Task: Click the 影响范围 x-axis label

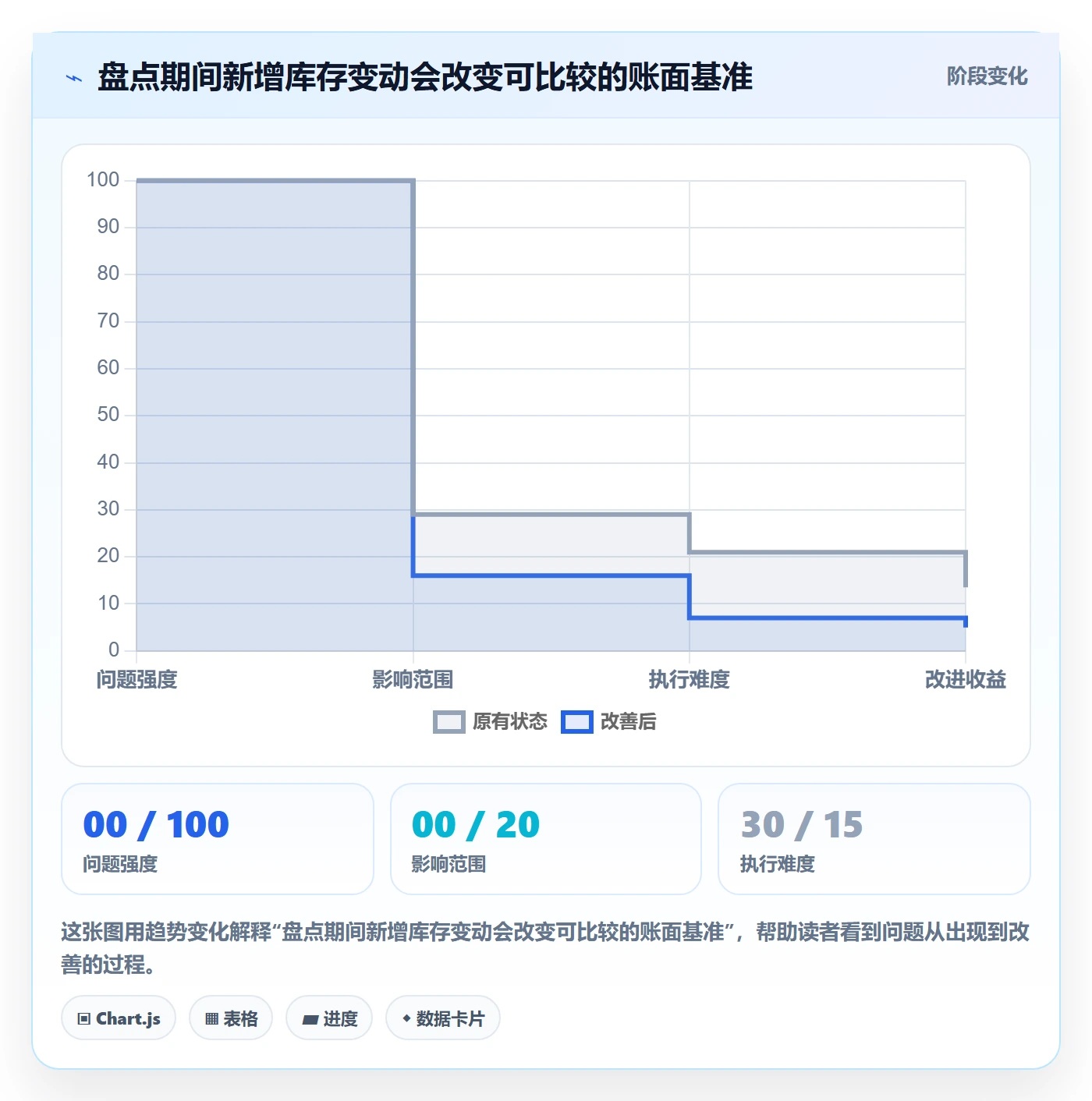Action: tap(413, 680)
